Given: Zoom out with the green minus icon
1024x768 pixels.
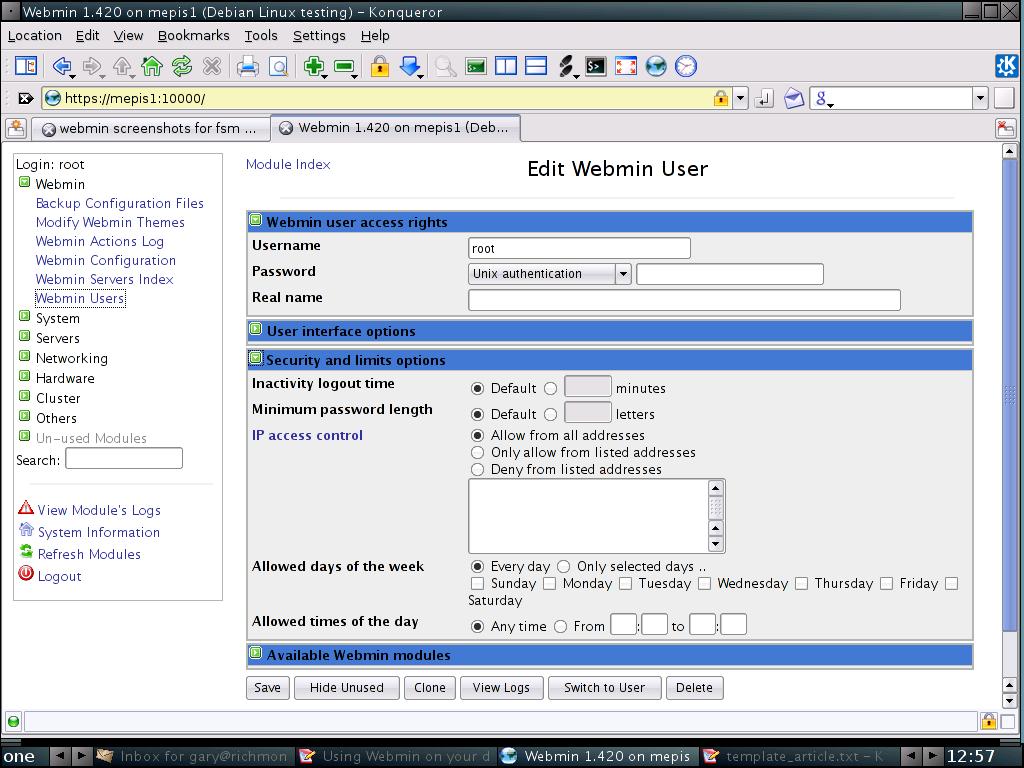Looking at the screenshot, I should (344, 66).
